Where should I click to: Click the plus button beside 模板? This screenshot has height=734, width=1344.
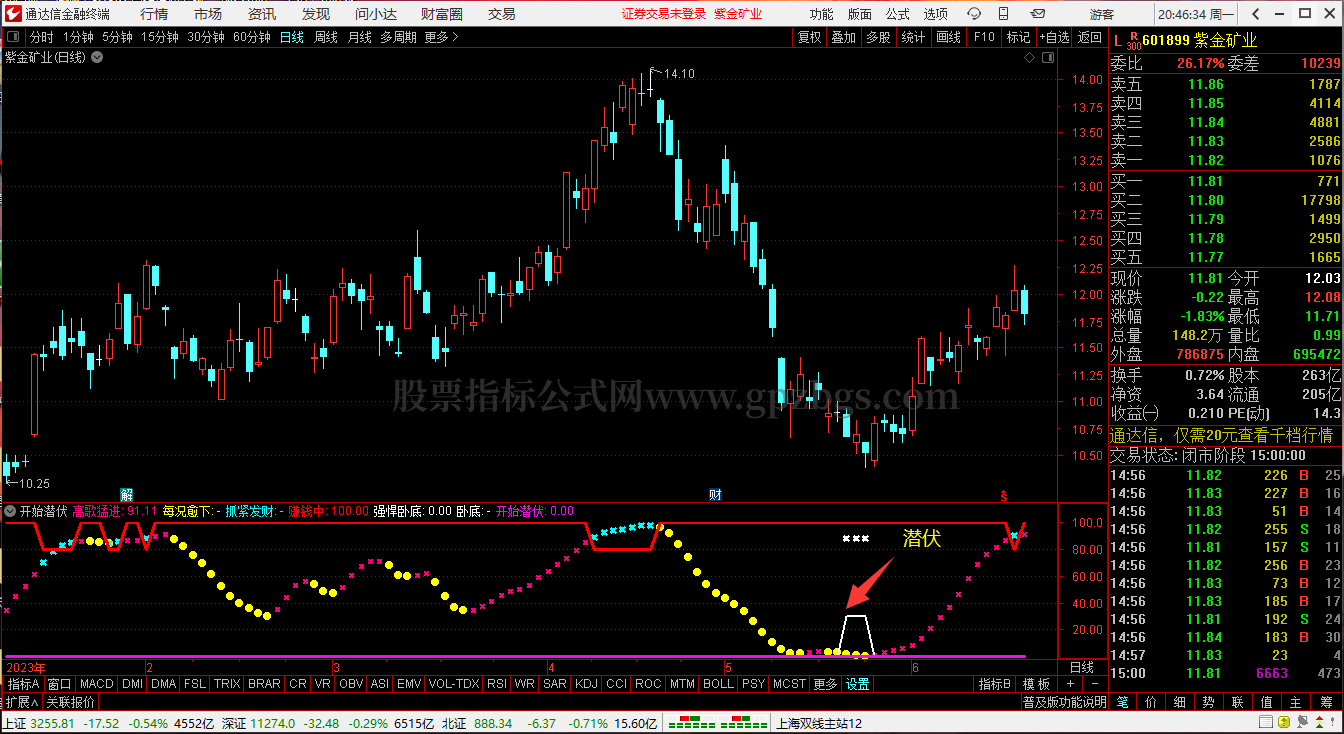pyautogui.click(x=1070, y=684)
